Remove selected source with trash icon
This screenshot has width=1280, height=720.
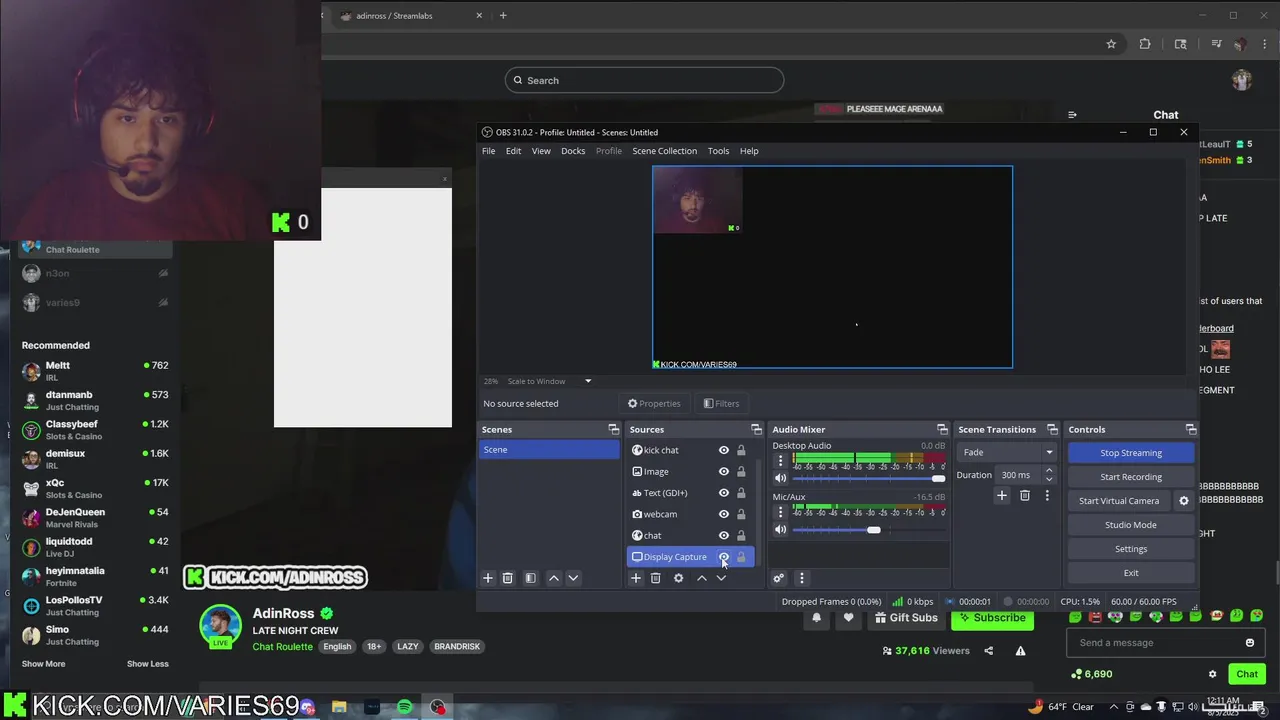pos(656,578)
